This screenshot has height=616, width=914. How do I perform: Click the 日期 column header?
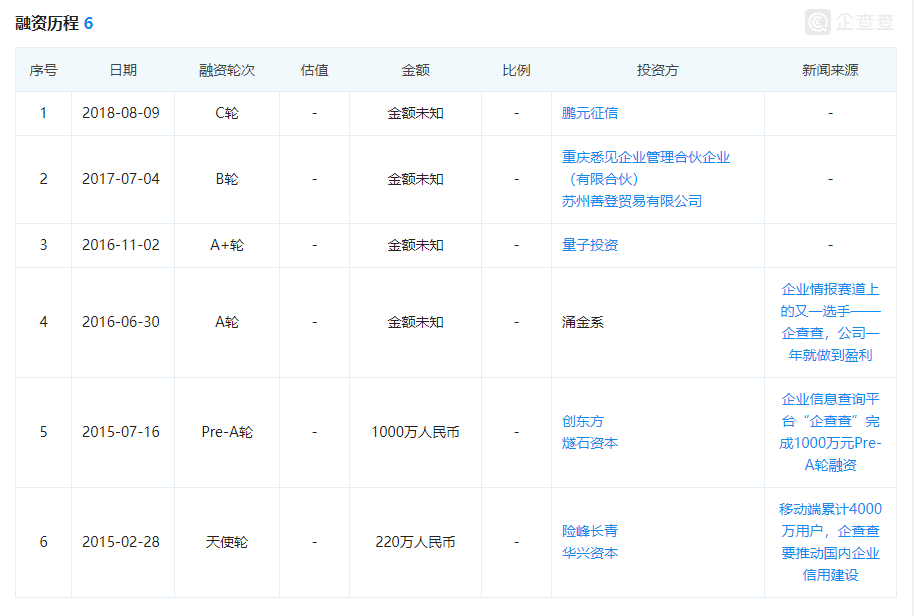pyautogui.click(x=123, y=70)
